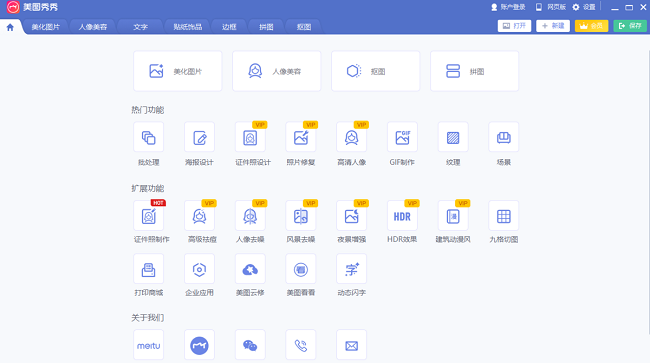Launch the 九格切图 nine-grid cutter
Image resolution: width=650 pixels, height=363 pixels.
point(504,215)
